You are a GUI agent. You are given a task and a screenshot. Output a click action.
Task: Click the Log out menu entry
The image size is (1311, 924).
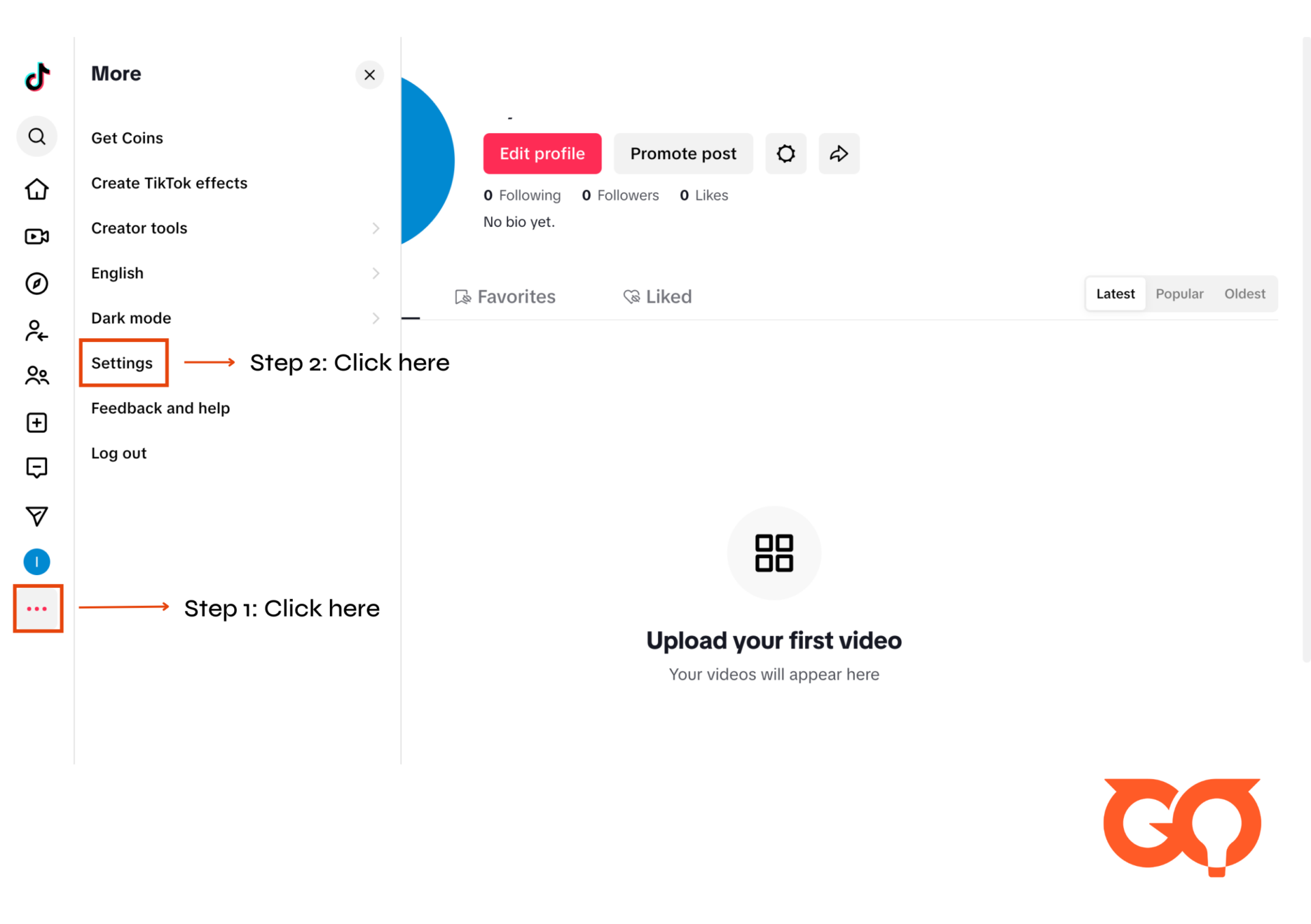(119, 453)
